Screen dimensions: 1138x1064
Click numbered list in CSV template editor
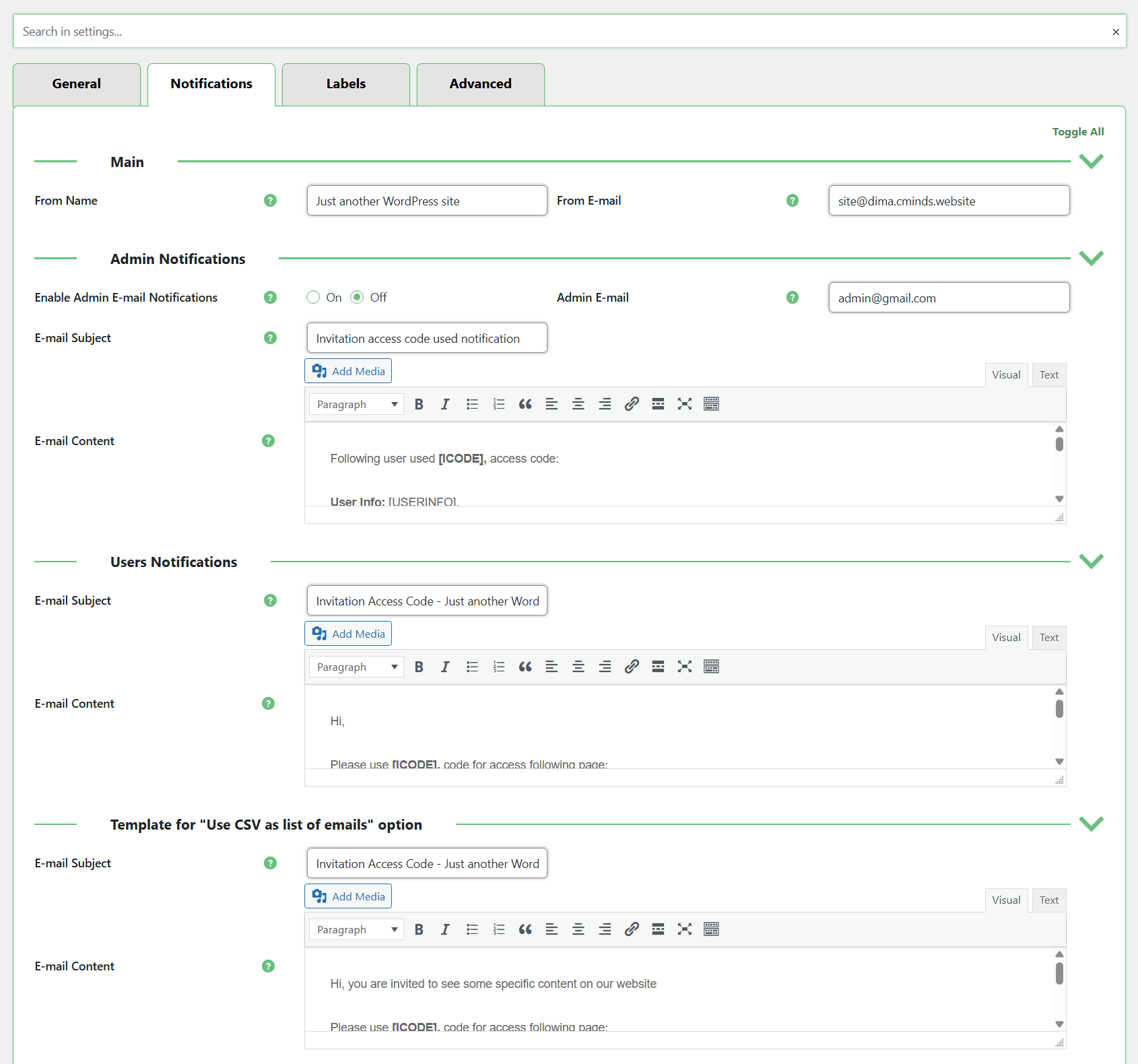tap(498, 929)
